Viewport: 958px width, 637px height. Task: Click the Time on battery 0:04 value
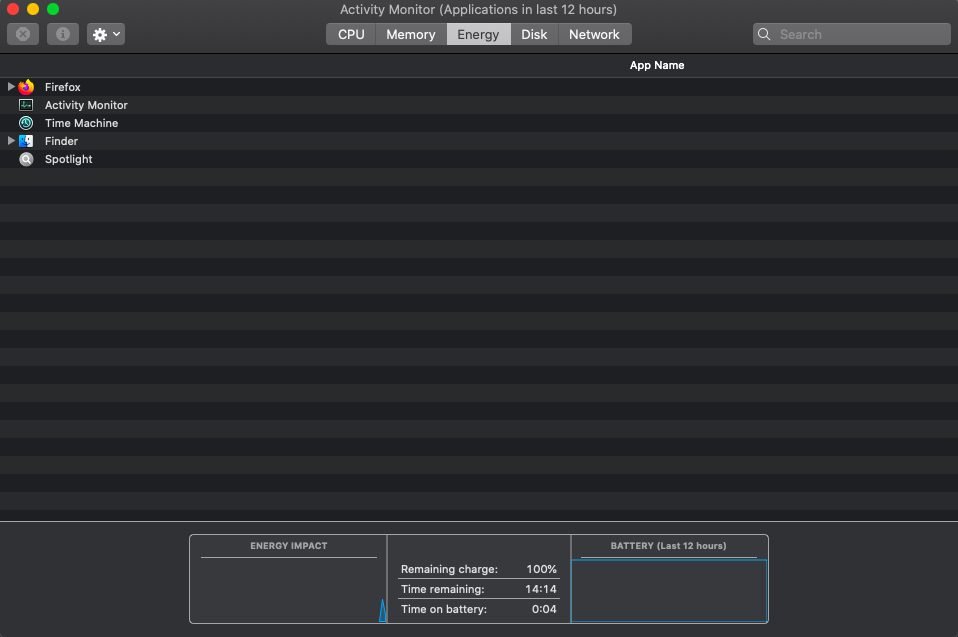coord(544,609)
